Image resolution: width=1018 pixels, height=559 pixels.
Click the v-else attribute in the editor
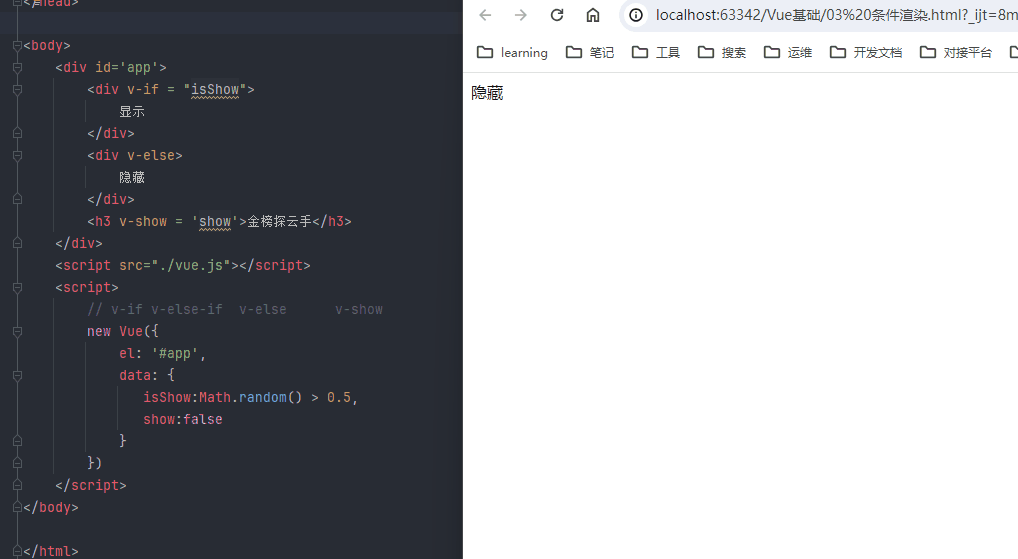point(151,156)
